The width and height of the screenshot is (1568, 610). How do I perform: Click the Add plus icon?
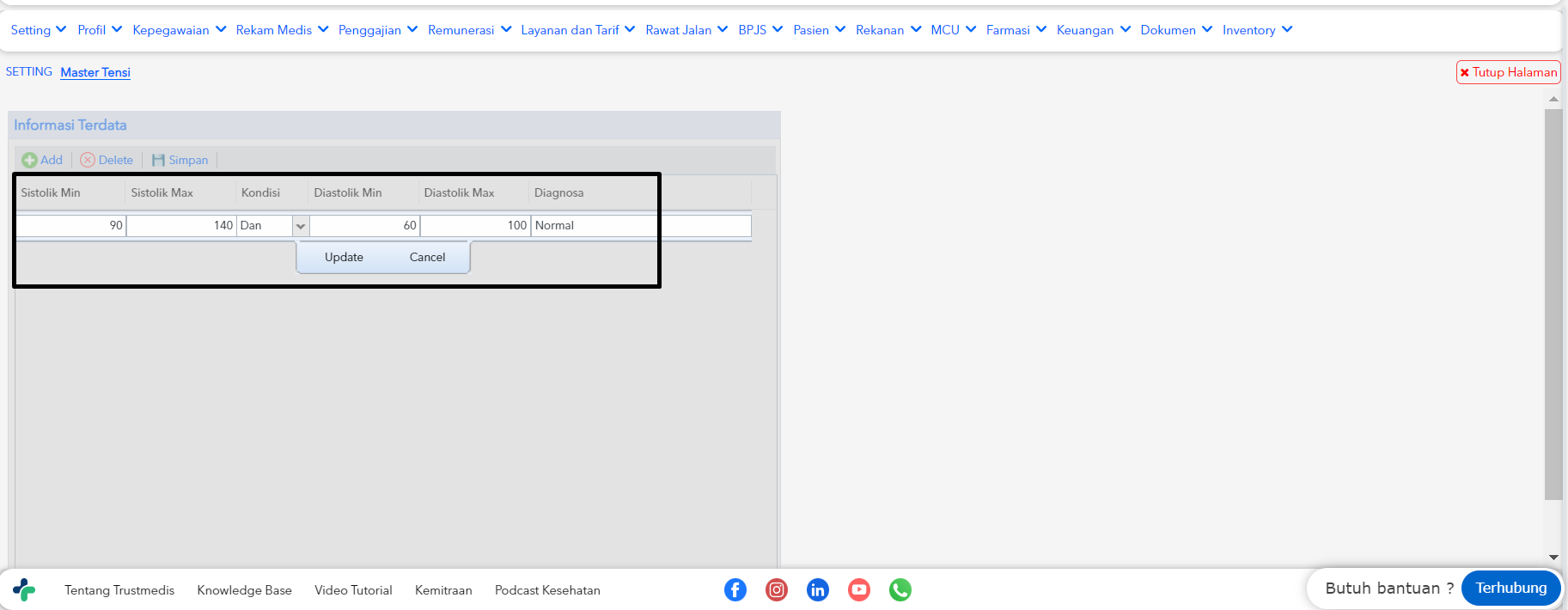[29, 160]
